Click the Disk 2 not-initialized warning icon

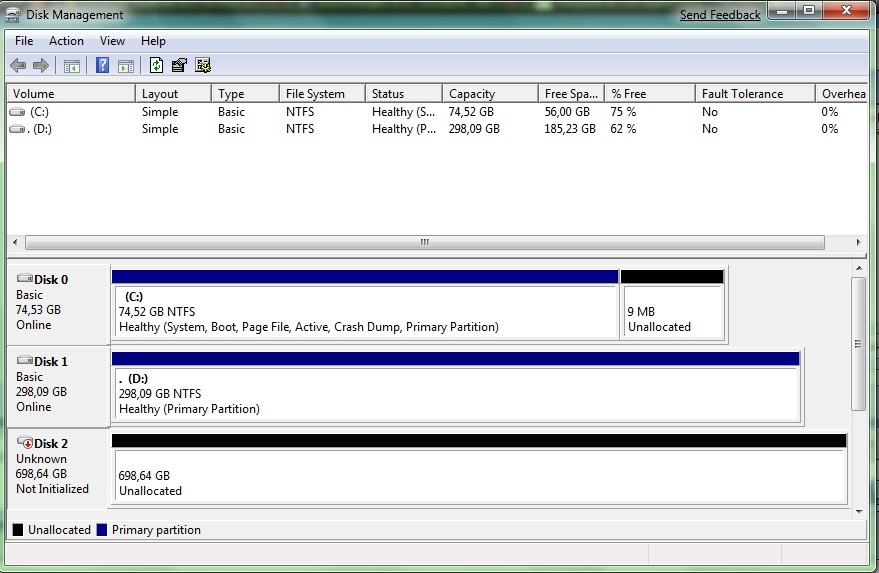(25, 442)
